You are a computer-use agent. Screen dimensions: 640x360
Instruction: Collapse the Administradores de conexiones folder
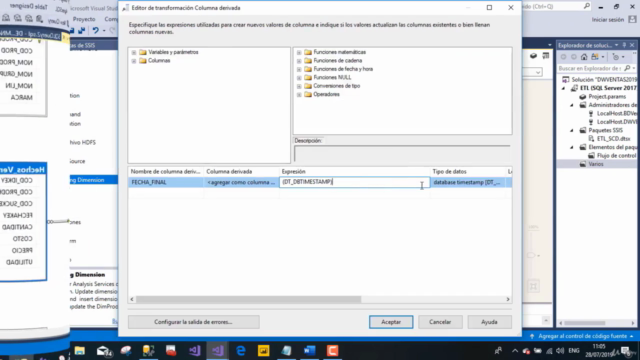(x=572, y=105)
